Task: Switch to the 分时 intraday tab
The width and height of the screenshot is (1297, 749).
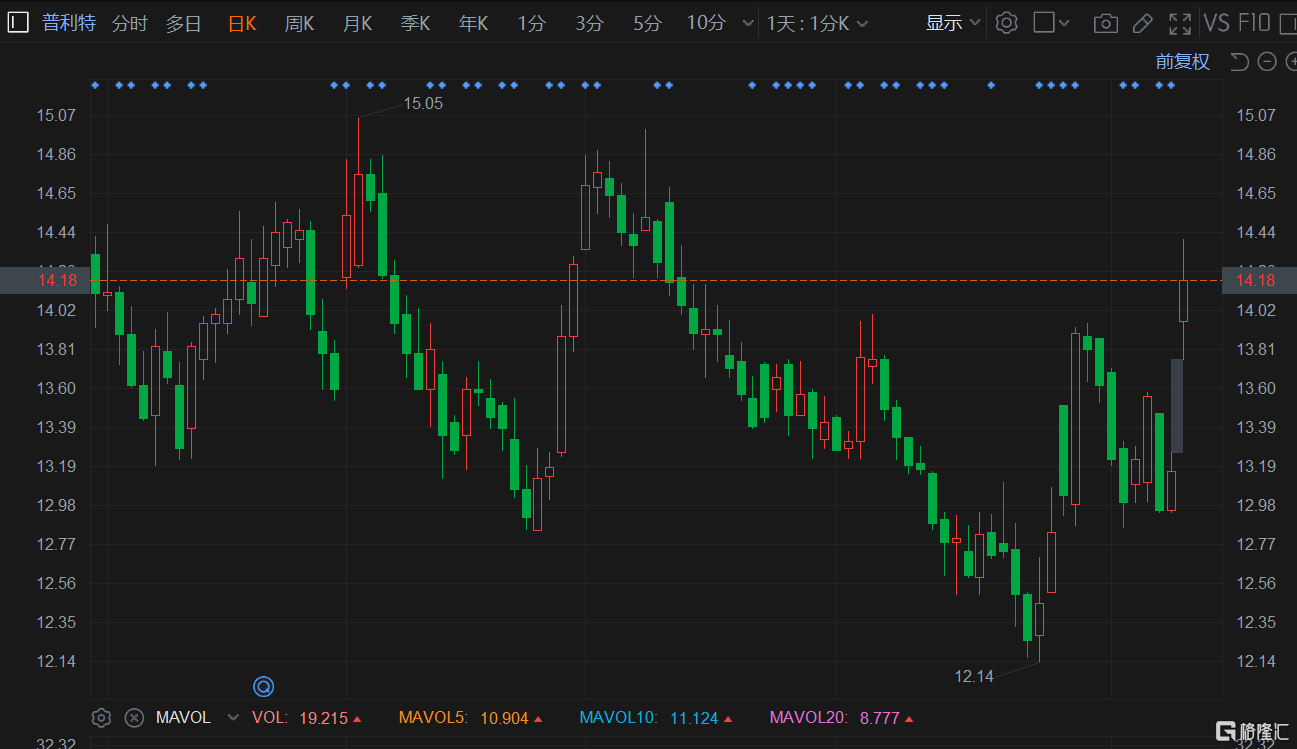Action: pyautogui.click(x=129, y=24)
